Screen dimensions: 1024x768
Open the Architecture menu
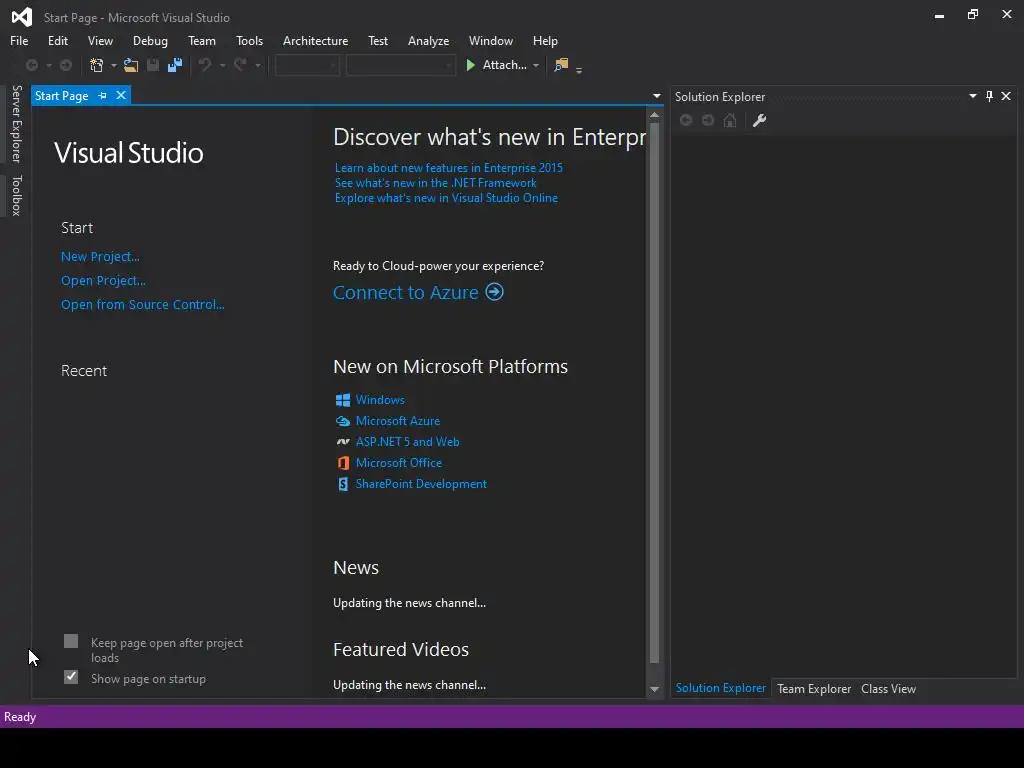pyautogui.click(x=315, y=40)
